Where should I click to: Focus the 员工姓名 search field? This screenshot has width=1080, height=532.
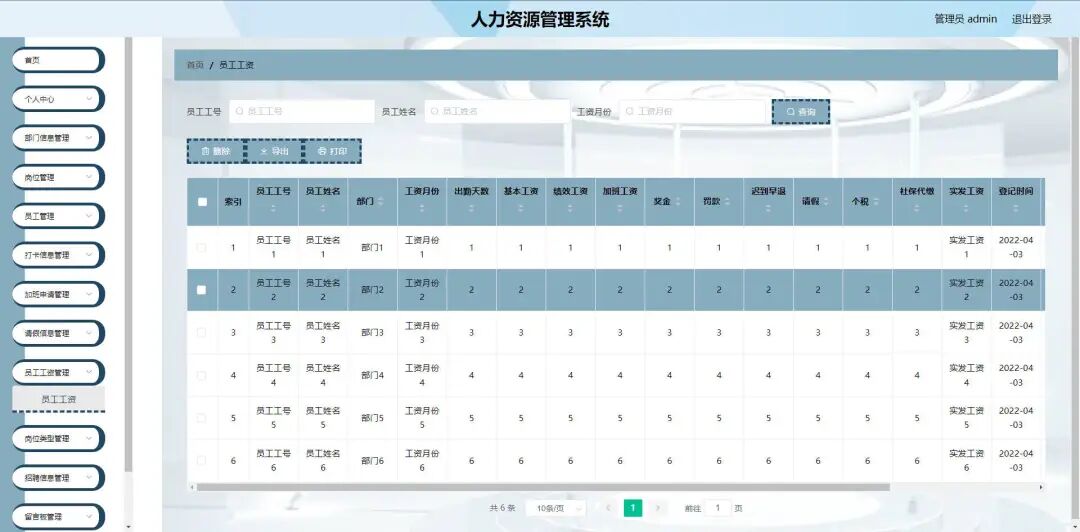pos(497,111)
